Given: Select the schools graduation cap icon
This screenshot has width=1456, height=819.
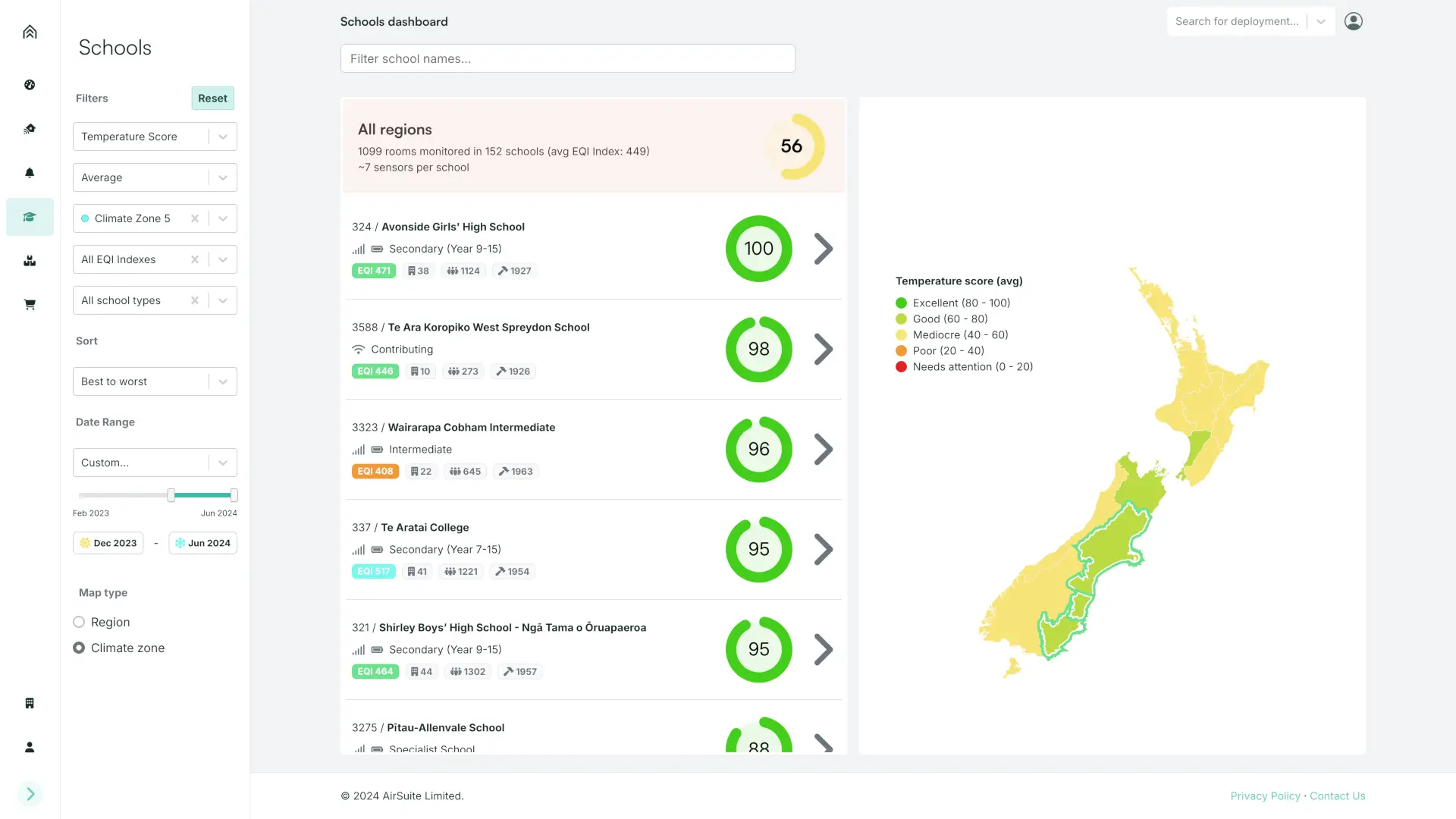Looking at the screenshot, I should pyautogui.click(x=30, y=217).
